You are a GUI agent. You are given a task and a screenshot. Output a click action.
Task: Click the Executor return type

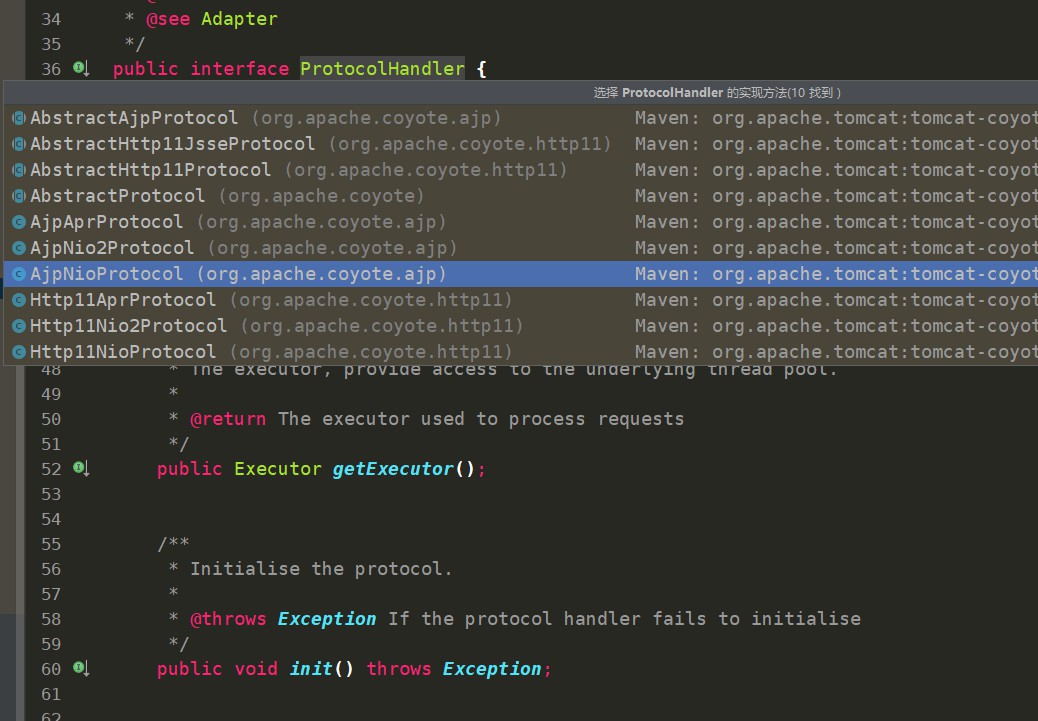click(x=277, y=469)
